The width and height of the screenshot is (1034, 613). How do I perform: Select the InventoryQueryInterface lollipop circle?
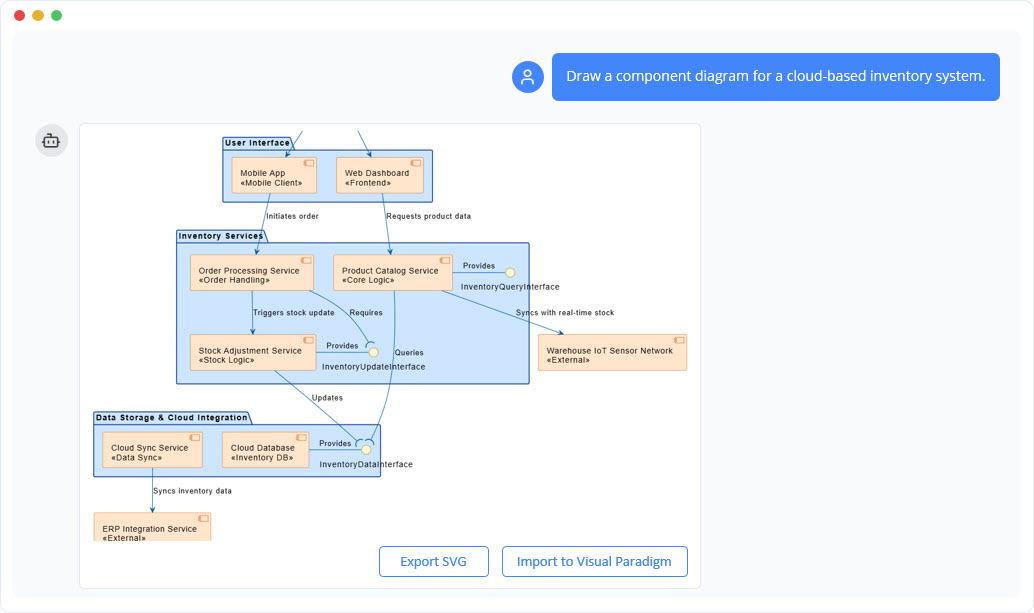(510, 271)
